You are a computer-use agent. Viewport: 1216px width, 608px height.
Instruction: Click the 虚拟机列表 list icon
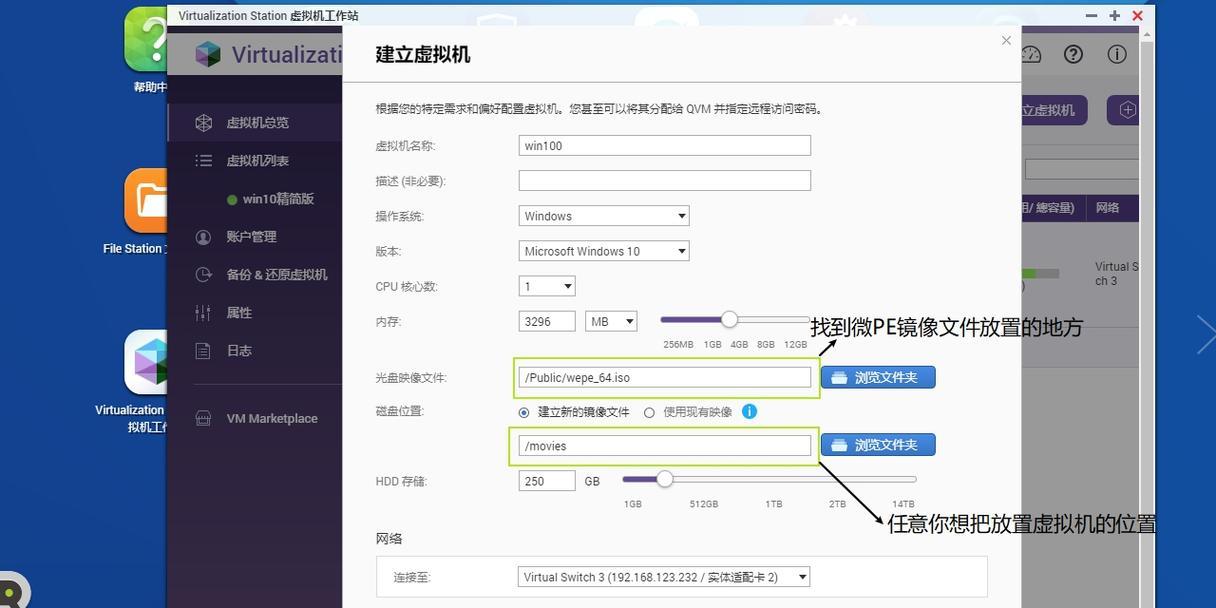(x=204, y=160)
